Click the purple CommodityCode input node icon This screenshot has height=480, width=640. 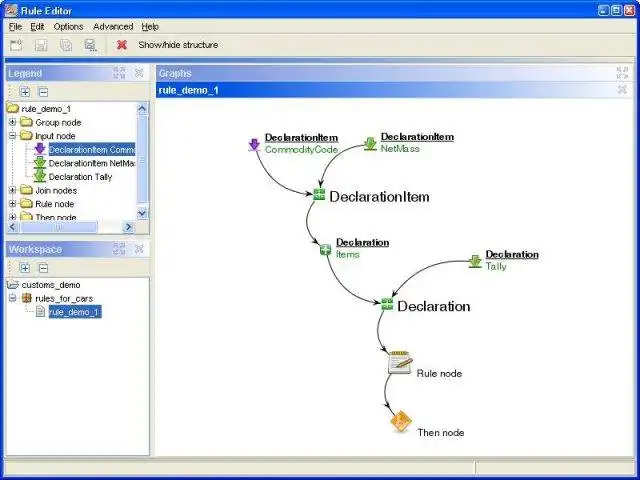(254, 144)
